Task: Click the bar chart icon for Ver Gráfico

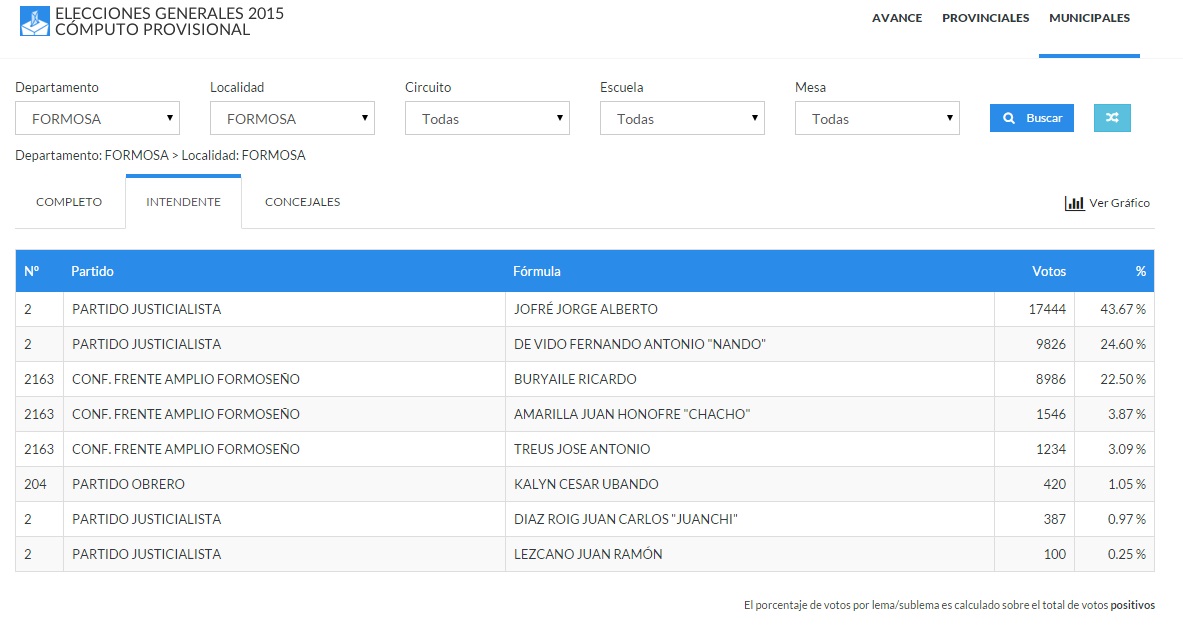Action: point(1074,203)
